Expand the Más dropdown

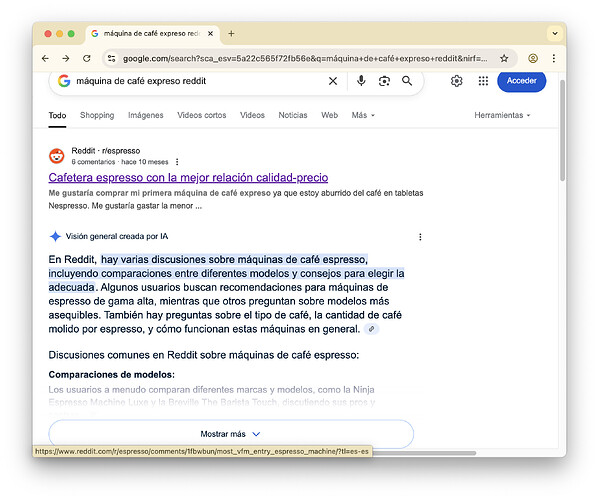click(363, 115)
